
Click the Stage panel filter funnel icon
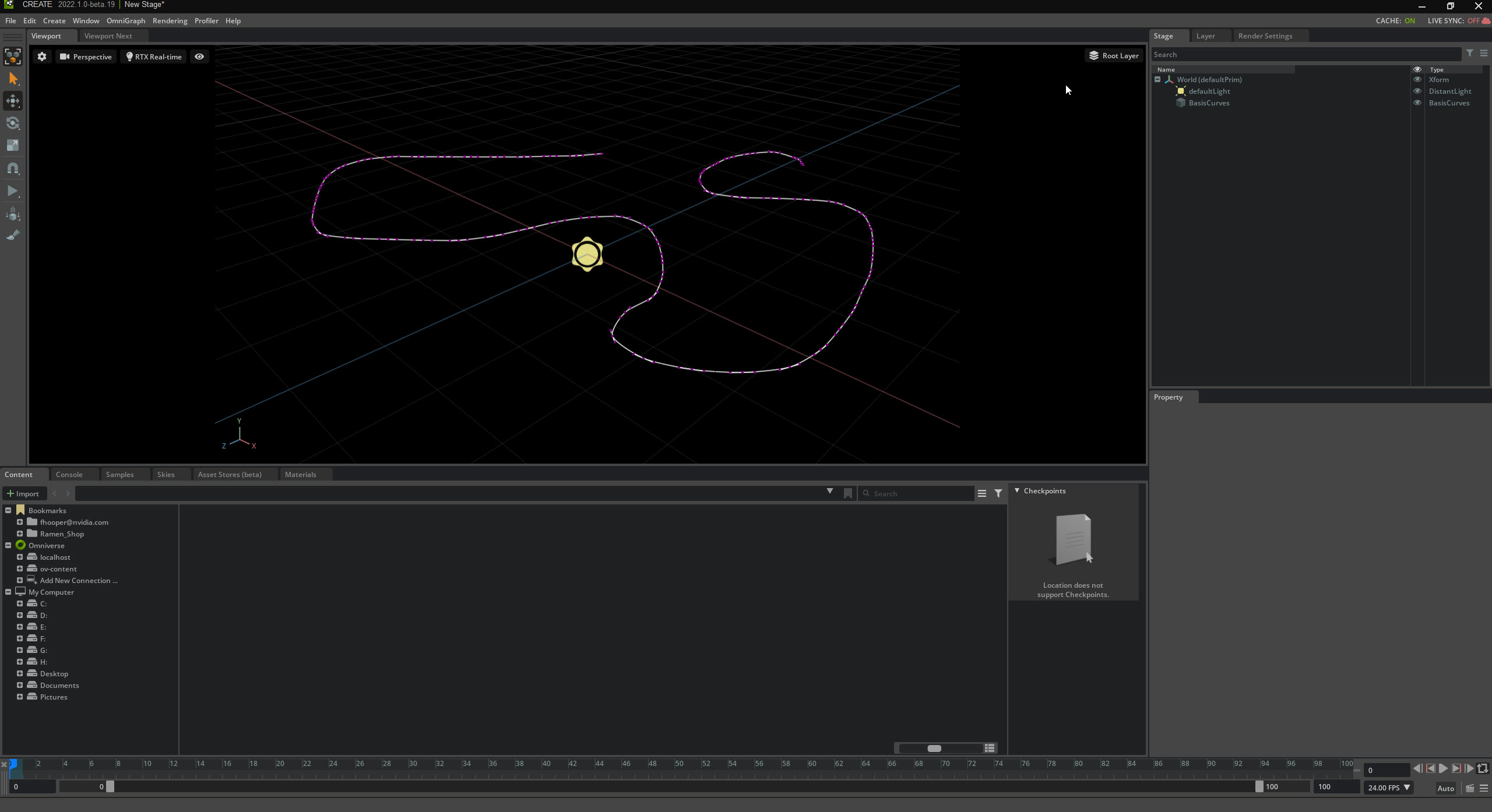tap(1470, 54)
